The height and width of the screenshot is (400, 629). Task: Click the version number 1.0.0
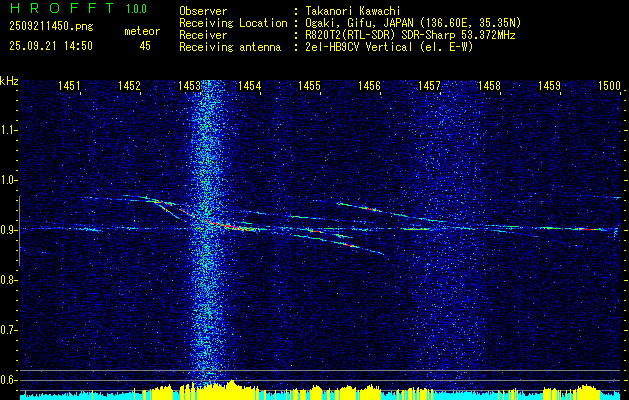click(x=136, y=9)
